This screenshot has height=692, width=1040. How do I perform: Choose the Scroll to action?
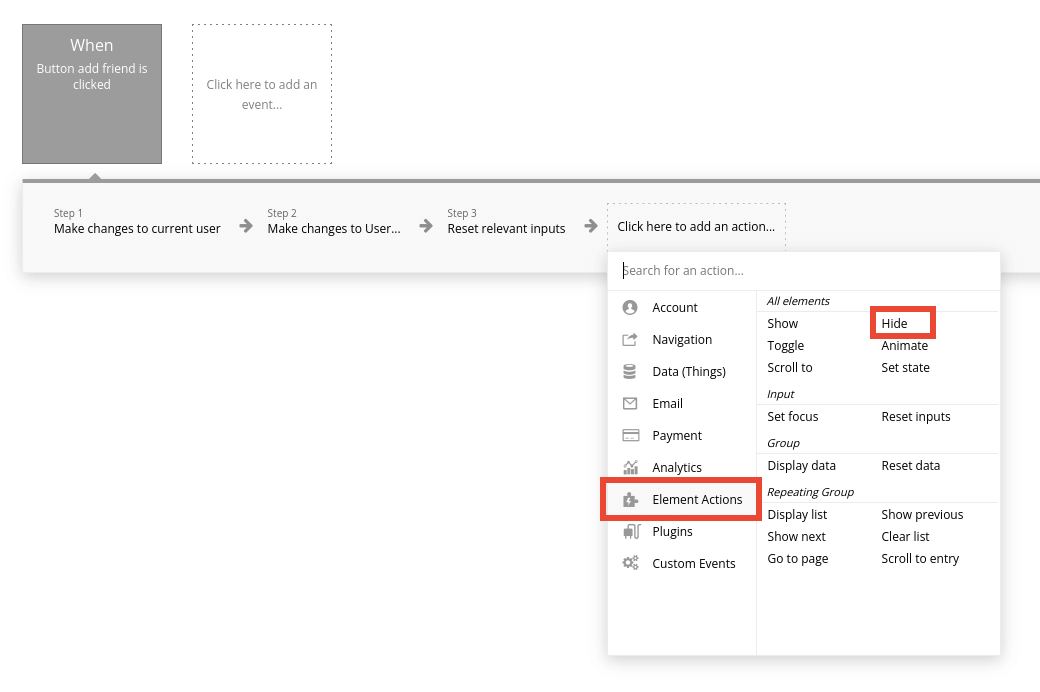789,368
